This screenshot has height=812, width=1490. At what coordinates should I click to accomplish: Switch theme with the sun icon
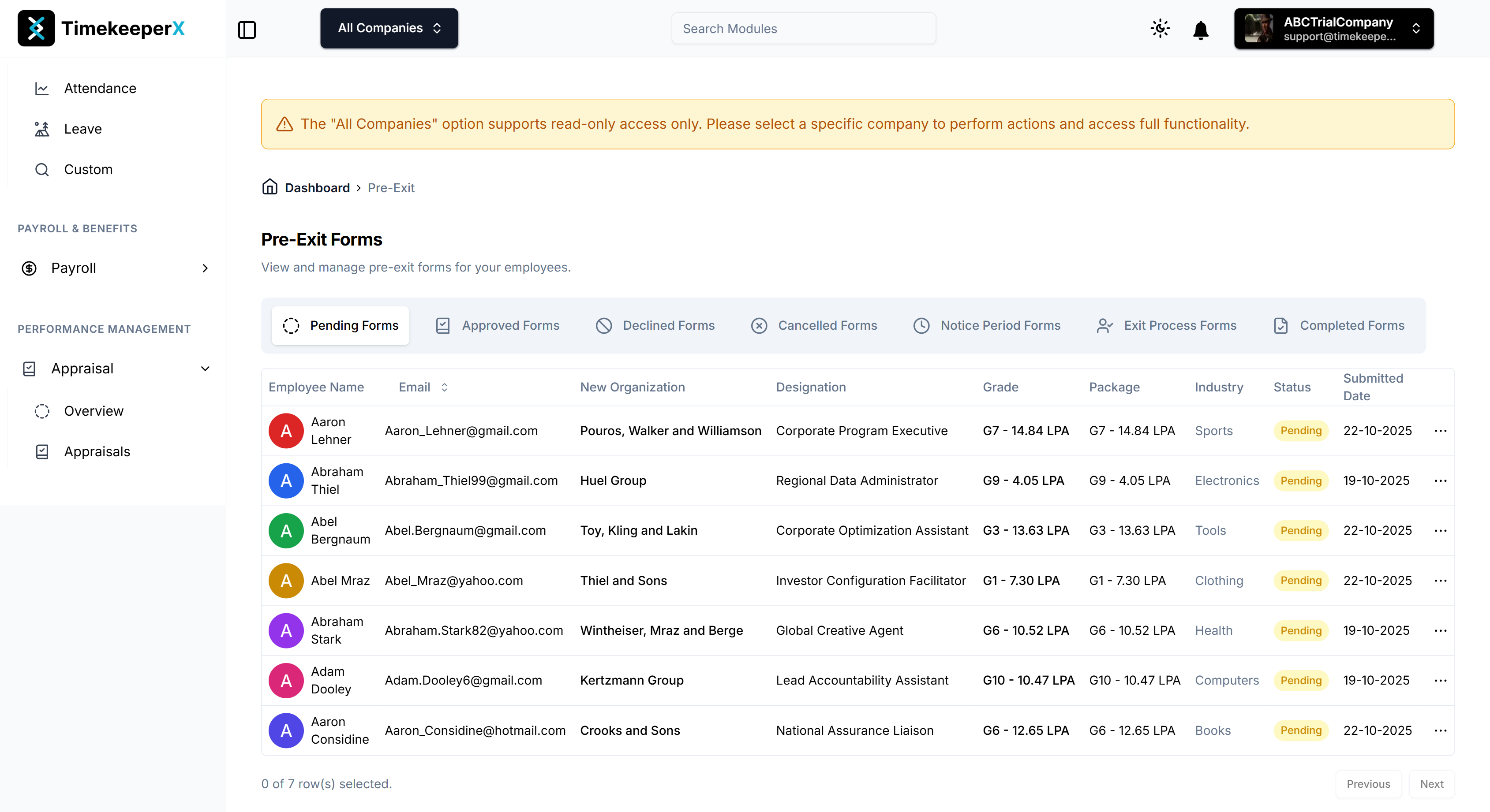[x=1160, y=28]
